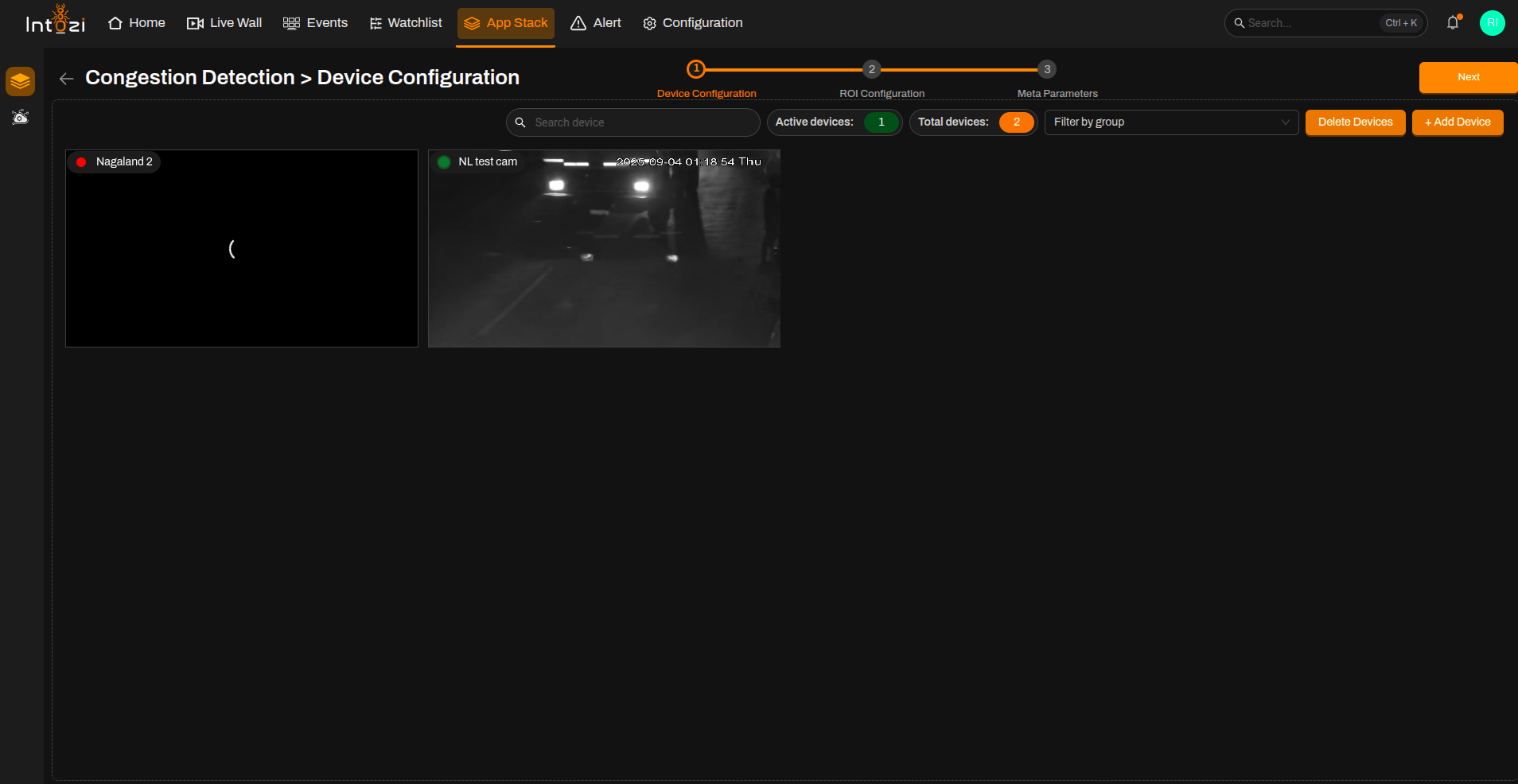This screenshot has width=1518, height=784.
Task: Open the Watchlist page
Action: (406, 23)
